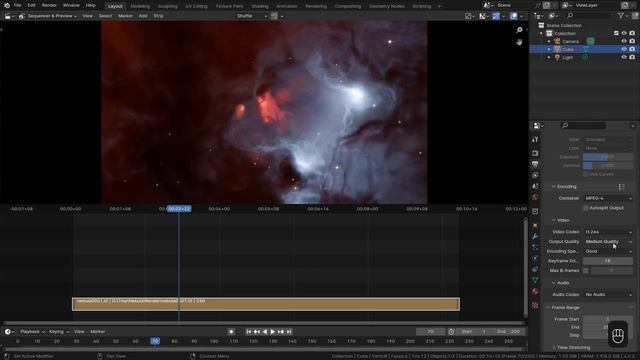Click the mouse overlay icon at bottom right
Image resolution: width=640 pixels, height=360 pixels.
coord(618,335)
